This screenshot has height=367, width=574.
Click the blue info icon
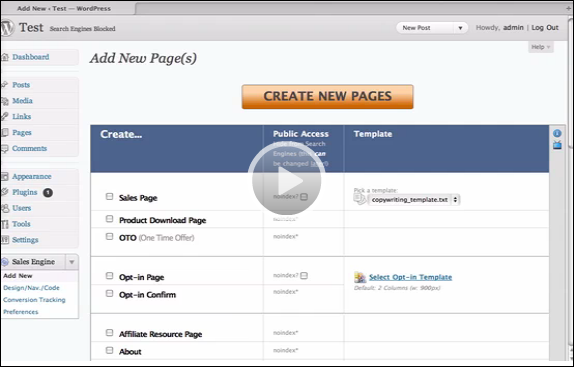(557, 134)
